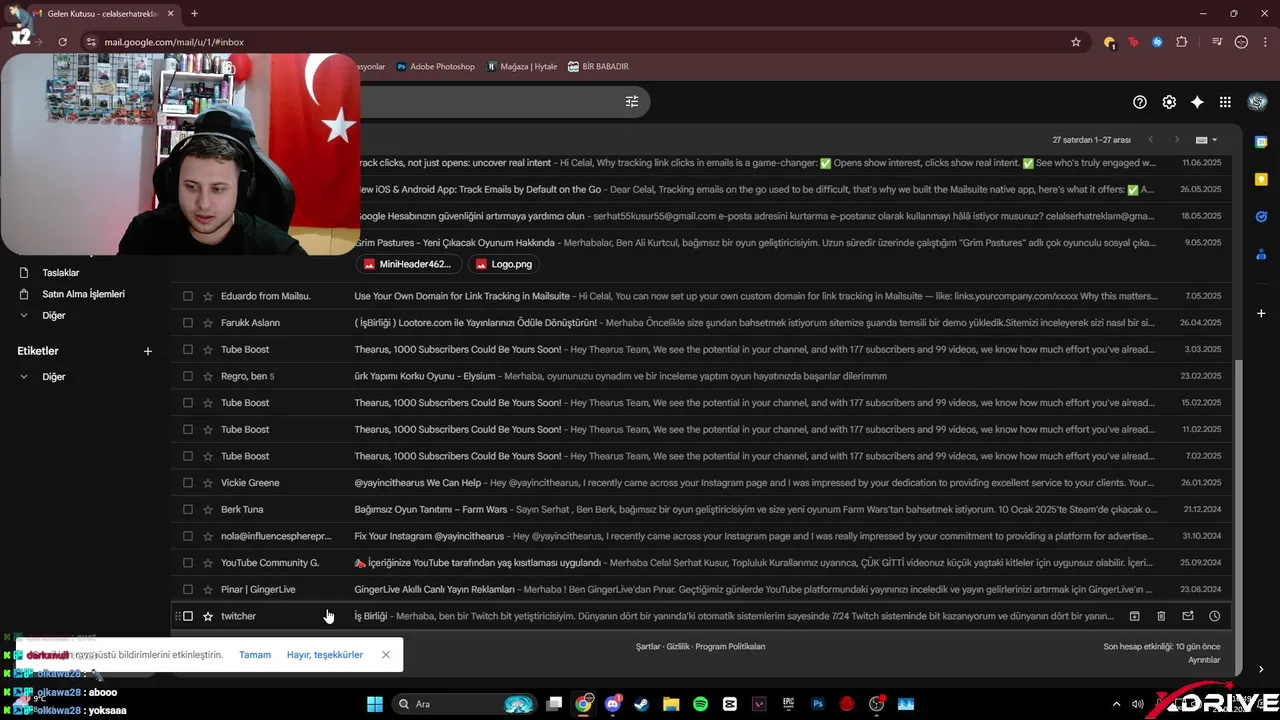Open the Gemini sparkle assistant
1280x720 pixels.
[x=1197, y=102]
